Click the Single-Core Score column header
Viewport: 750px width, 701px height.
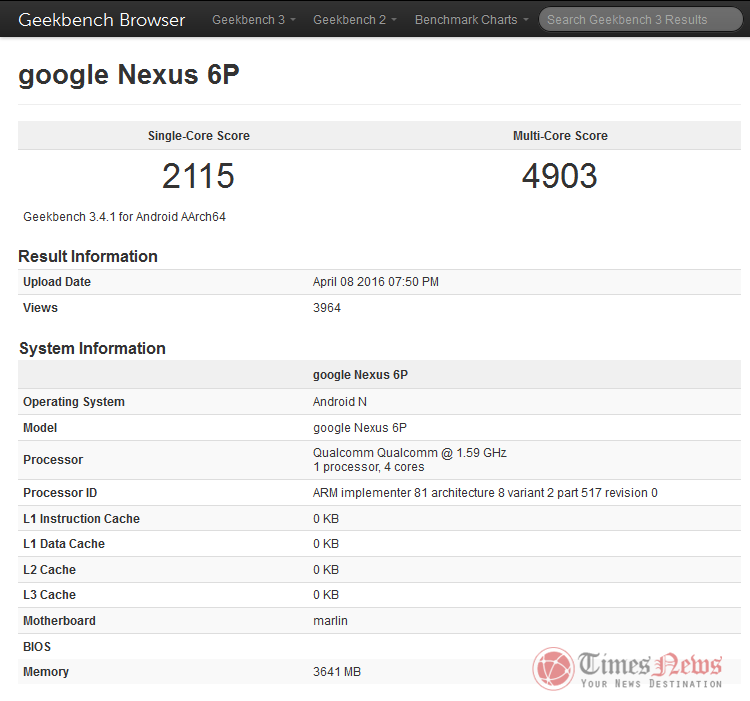click(x=198, y=136)
